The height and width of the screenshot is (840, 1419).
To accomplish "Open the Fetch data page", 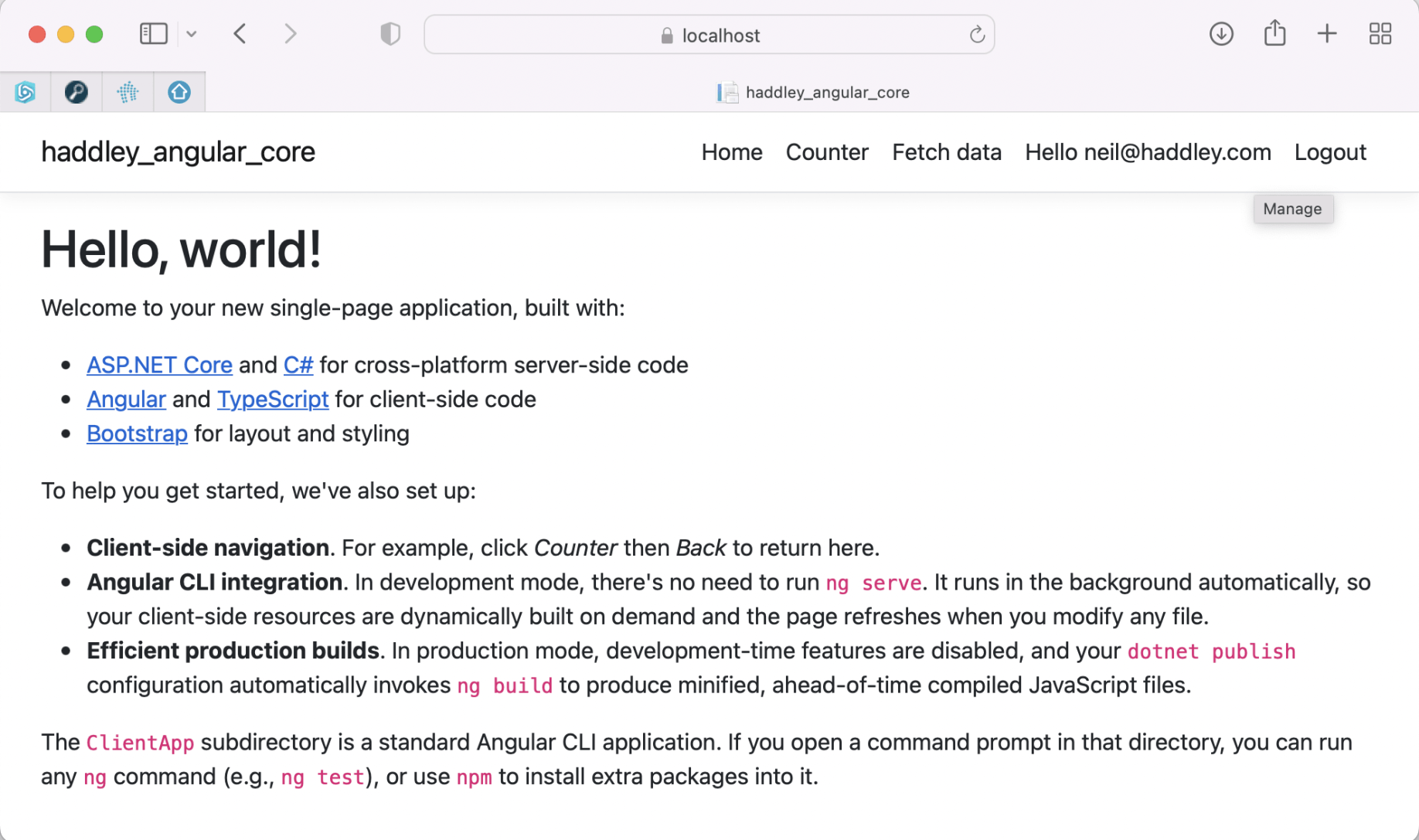I will pyautogui.click(x=947, y=152).
